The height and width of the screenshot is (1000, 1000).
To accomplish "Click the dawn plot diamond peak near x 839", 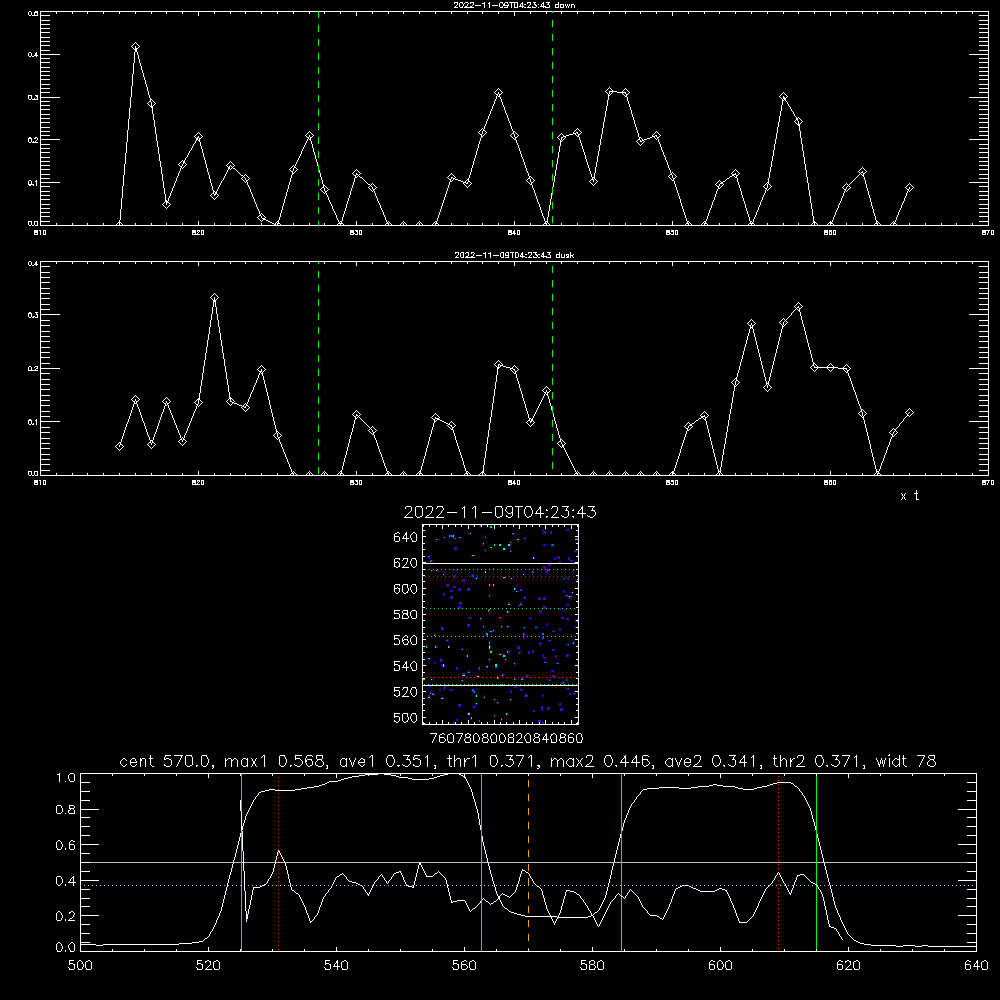I will tap(499, 92).
